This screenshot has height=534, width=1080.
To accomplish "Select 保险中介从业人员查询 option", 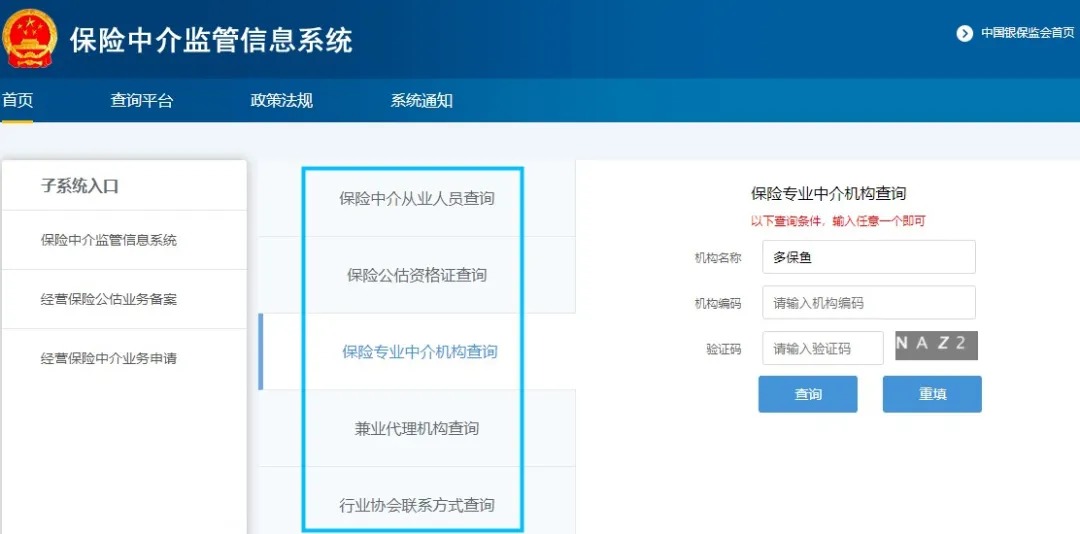I will click(417, 198).
